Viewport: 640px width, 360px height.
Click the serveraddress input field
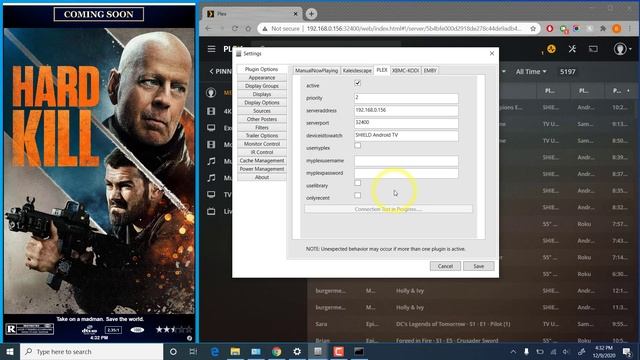[x=406, y=111]
